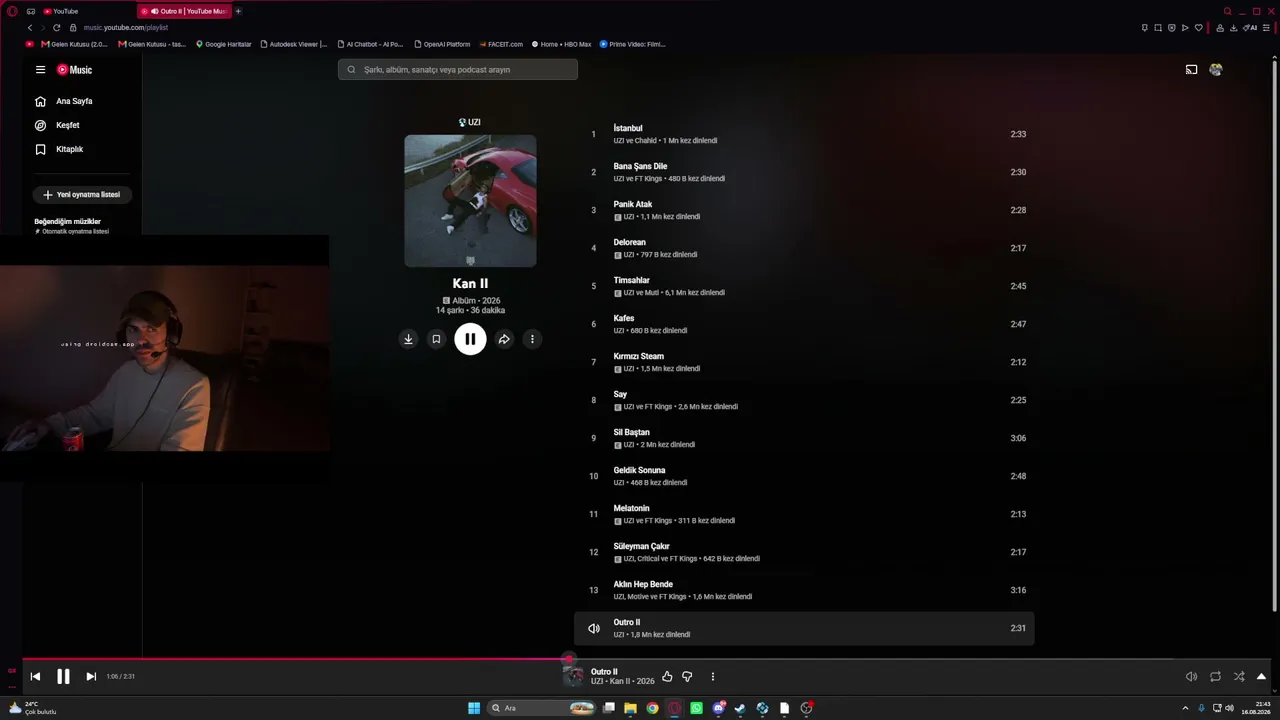Share the Kan II album
This screenshot has height=720, width=1280.
[504, 339]
